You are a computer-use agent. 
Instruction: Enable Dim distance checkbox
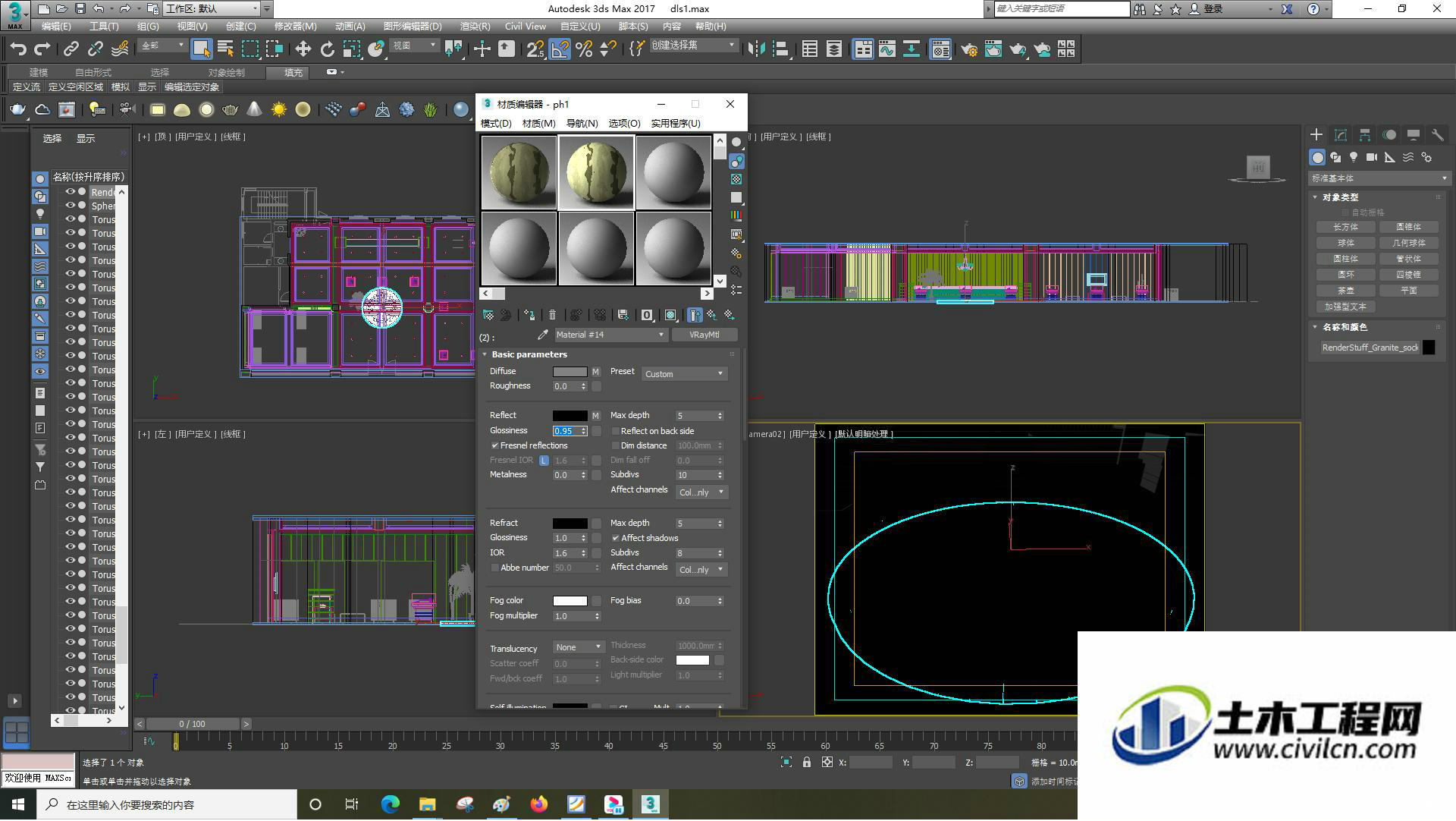[615, 445]
